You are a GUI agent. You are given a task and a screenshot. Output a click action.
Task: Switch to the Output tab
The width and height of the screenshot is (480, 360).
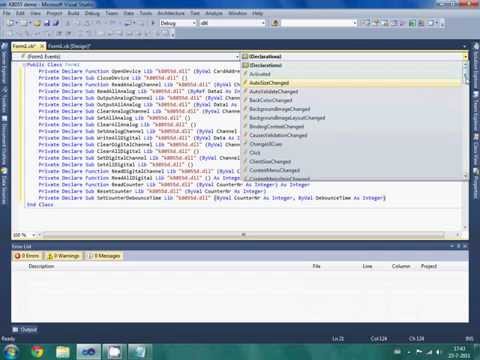(25, 330)
